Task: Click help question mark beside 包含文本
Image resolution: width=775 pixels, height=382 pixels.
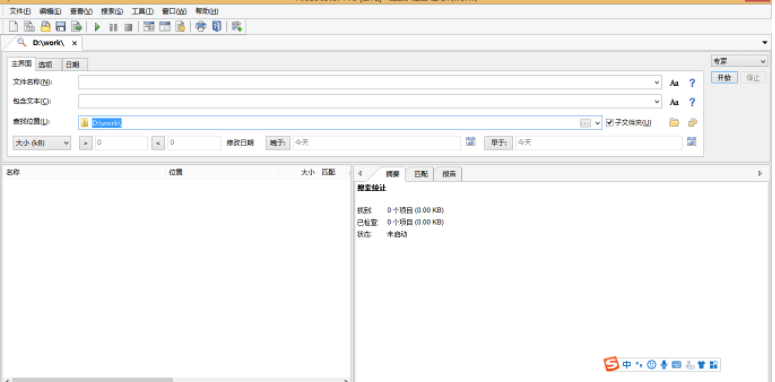Action: [x=692, y=102]
